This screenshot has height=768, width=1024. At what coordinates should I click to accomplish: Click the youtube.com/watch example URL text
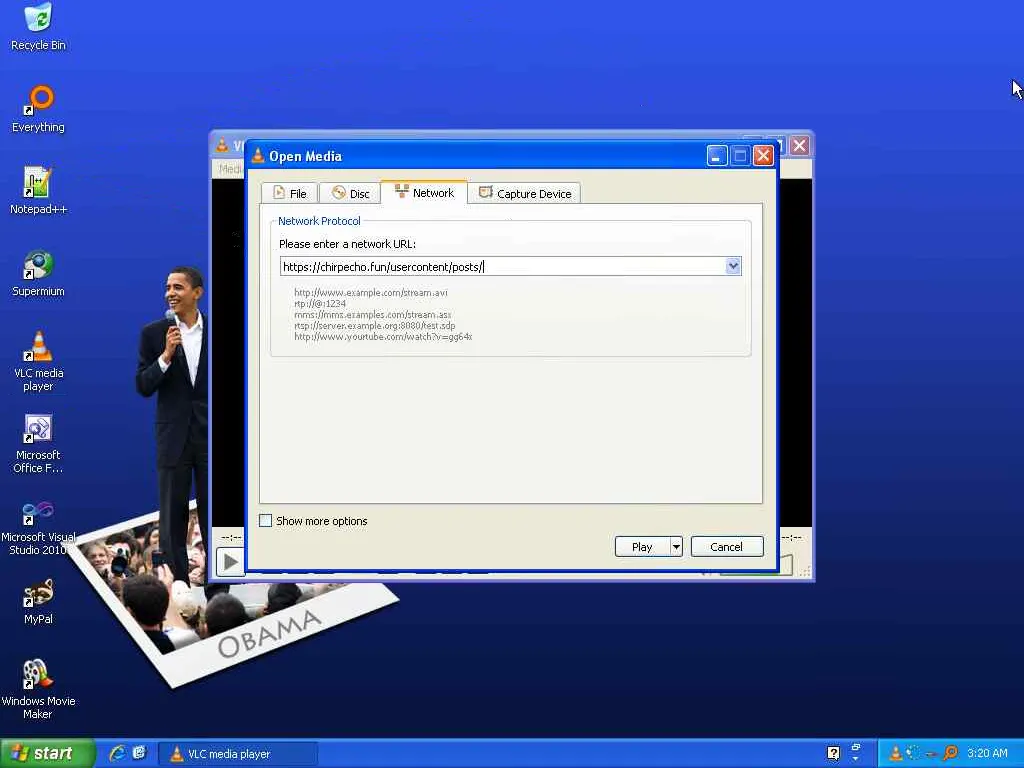tap(383, 337)
